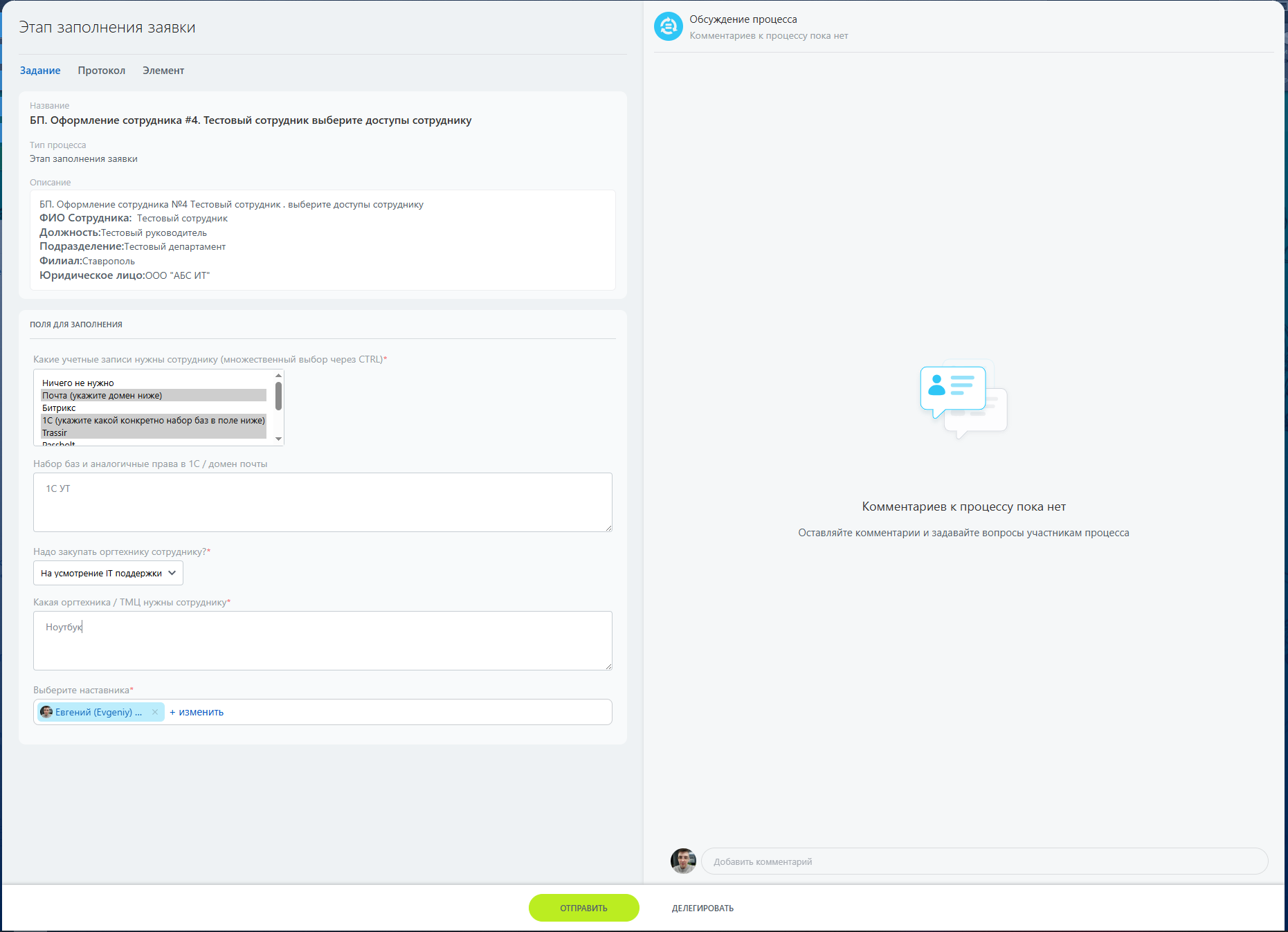Click 'Филиал: Ставрополь' line
This screenshot has height=932, width=1288.
(87, 261)
